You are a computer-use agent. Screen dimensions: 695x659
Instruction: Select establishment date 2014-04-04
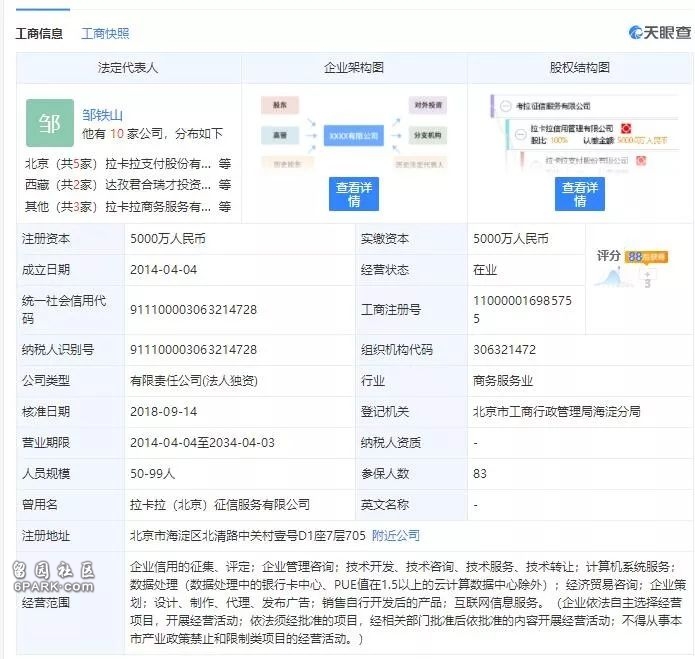164,270
